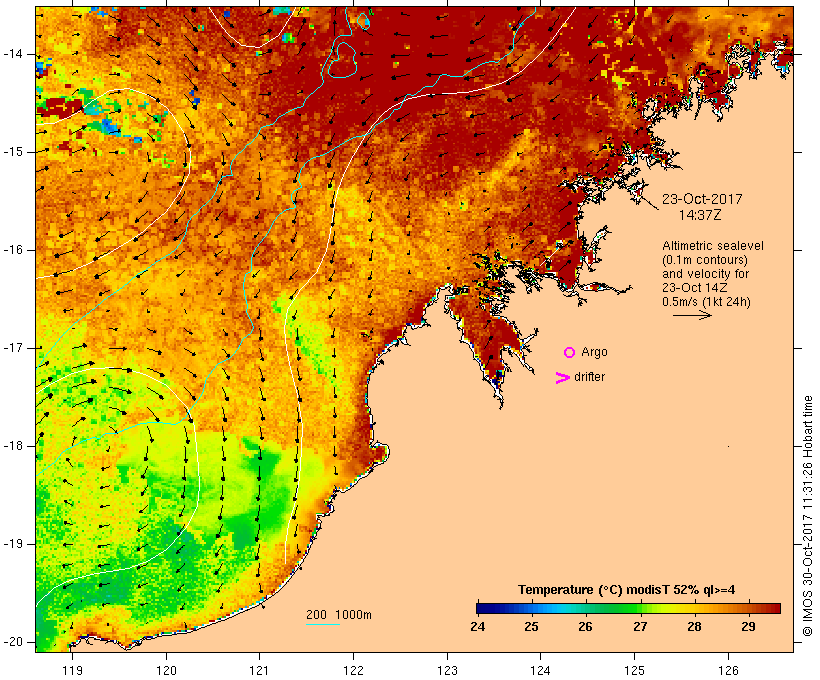Click latitude label -19
Screen dimensions: 820x680
(x=13, y=544)
